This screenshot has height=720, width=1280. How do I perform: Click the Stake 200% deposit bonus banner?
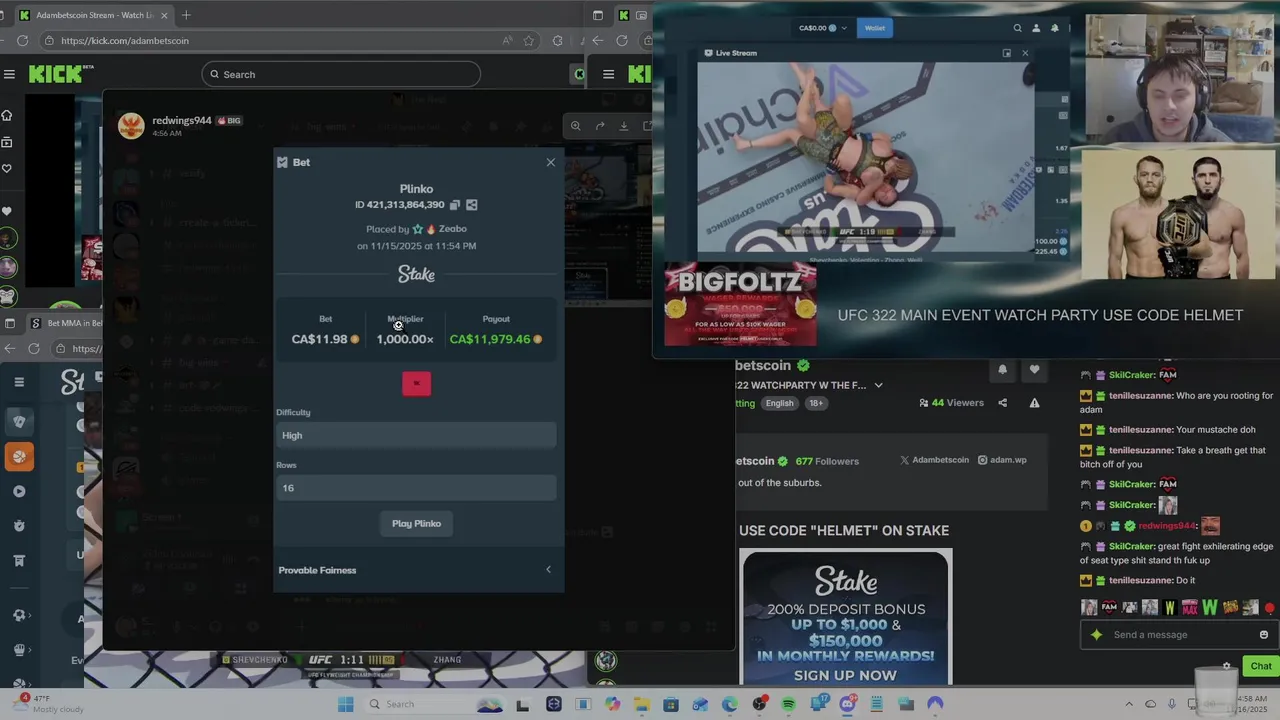pos(845,617)
